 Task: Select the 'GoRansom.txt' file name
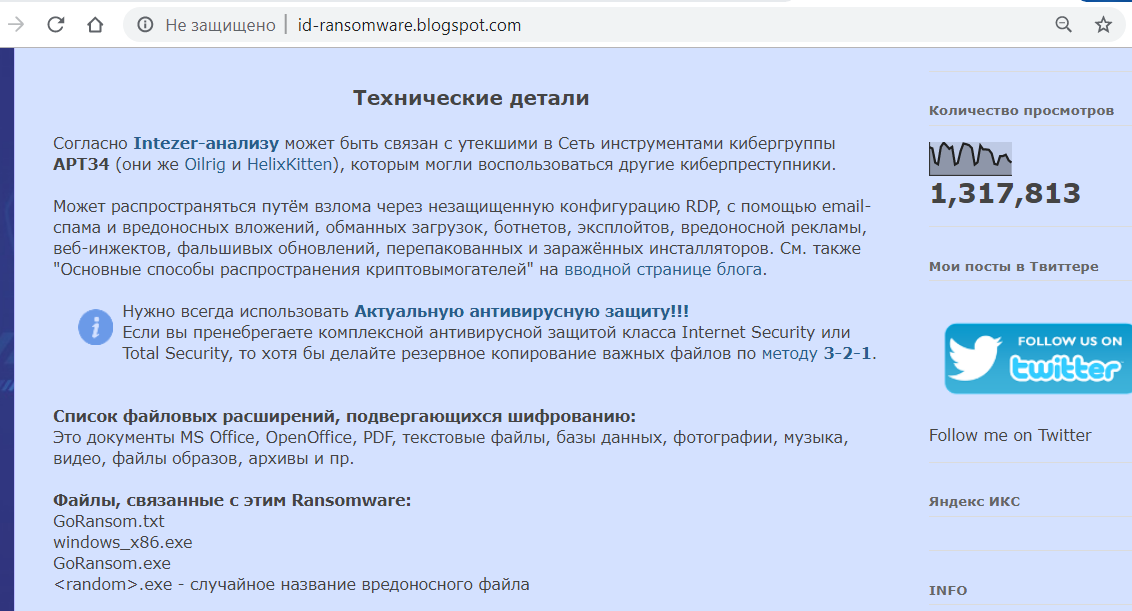[108, 521]
